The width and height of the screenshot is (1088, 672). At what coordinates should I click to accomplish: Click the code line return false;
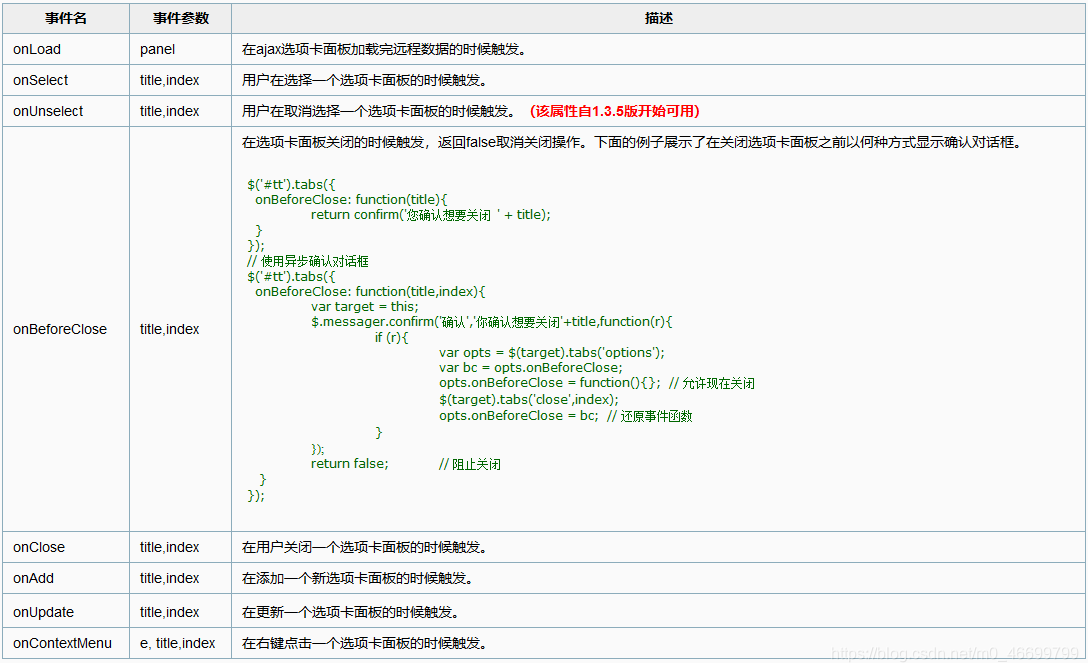point(350,464)
